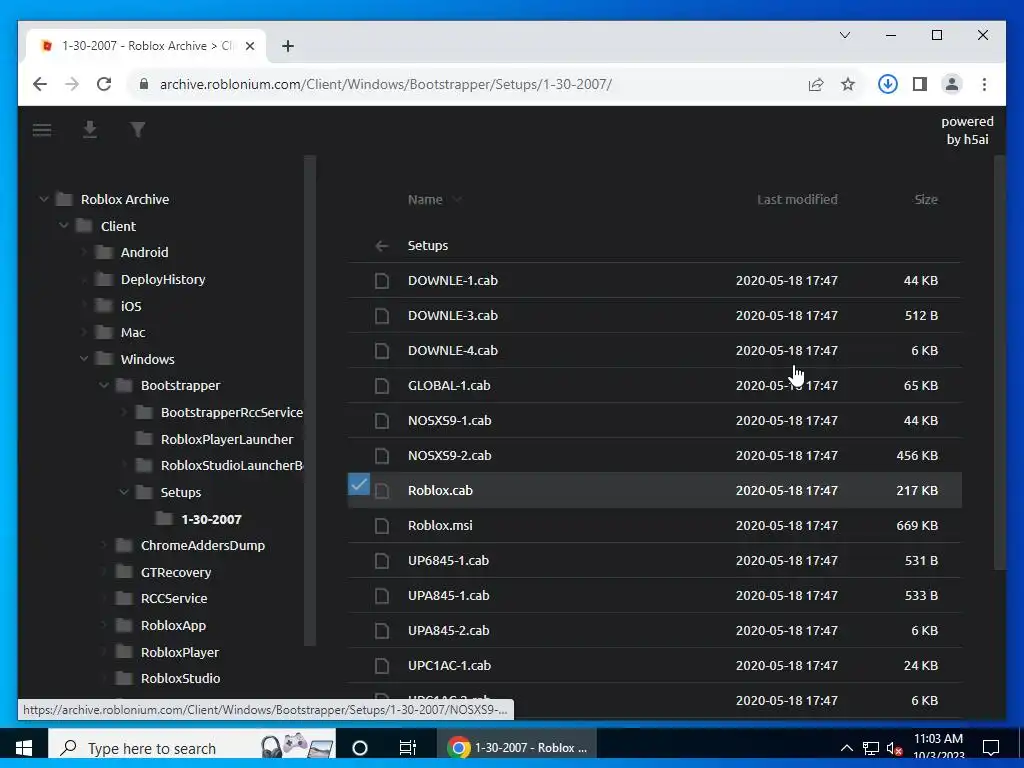The height and width of the screenshot is (768, 1024).
Task: Open the h5ai sidebar menu hamburger icon
Action: click(x=42, y=130)
